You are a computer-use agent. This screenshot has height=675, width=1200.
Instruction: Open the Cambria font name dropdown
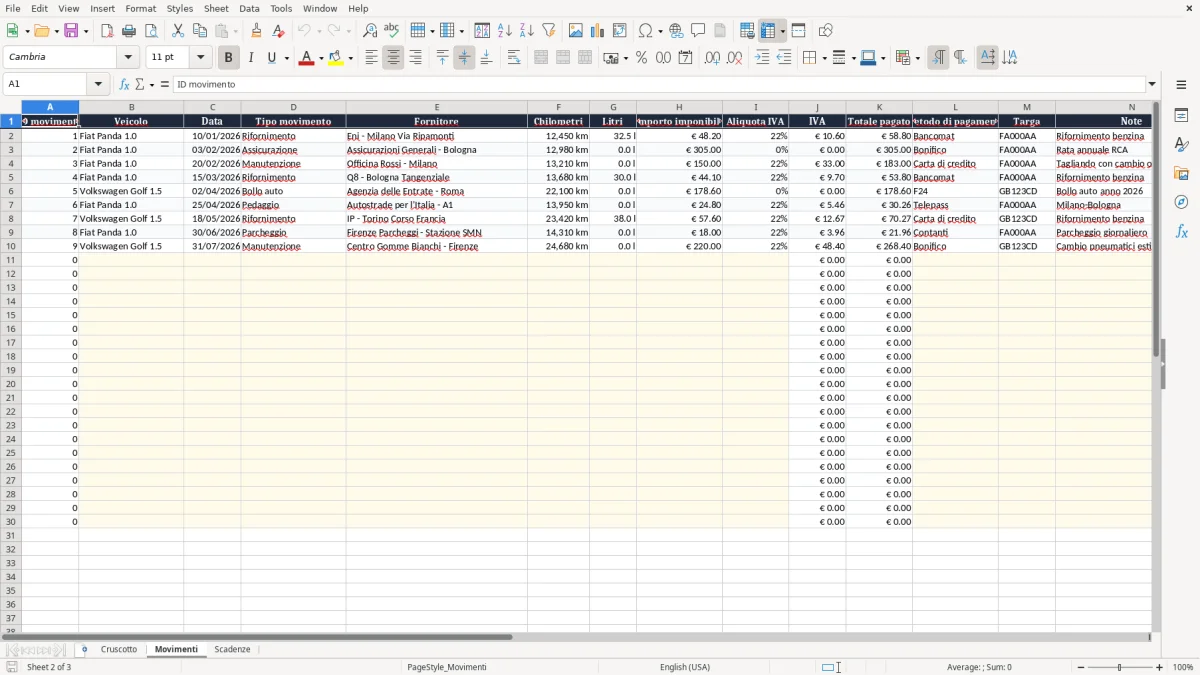[x=128, y=57]
